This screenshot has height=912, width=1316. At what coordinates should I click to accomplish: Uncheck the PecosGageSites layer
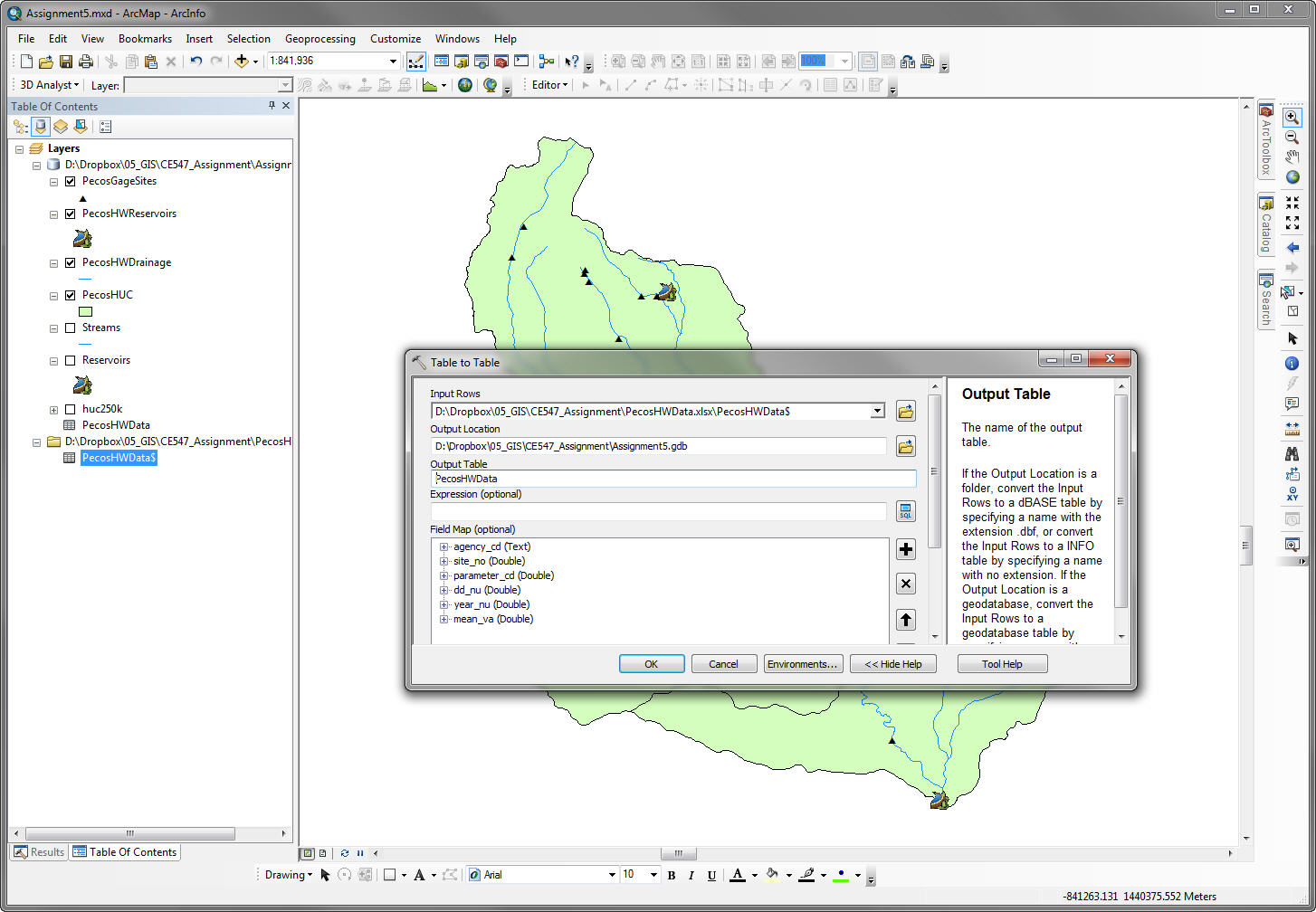[70, 182]
